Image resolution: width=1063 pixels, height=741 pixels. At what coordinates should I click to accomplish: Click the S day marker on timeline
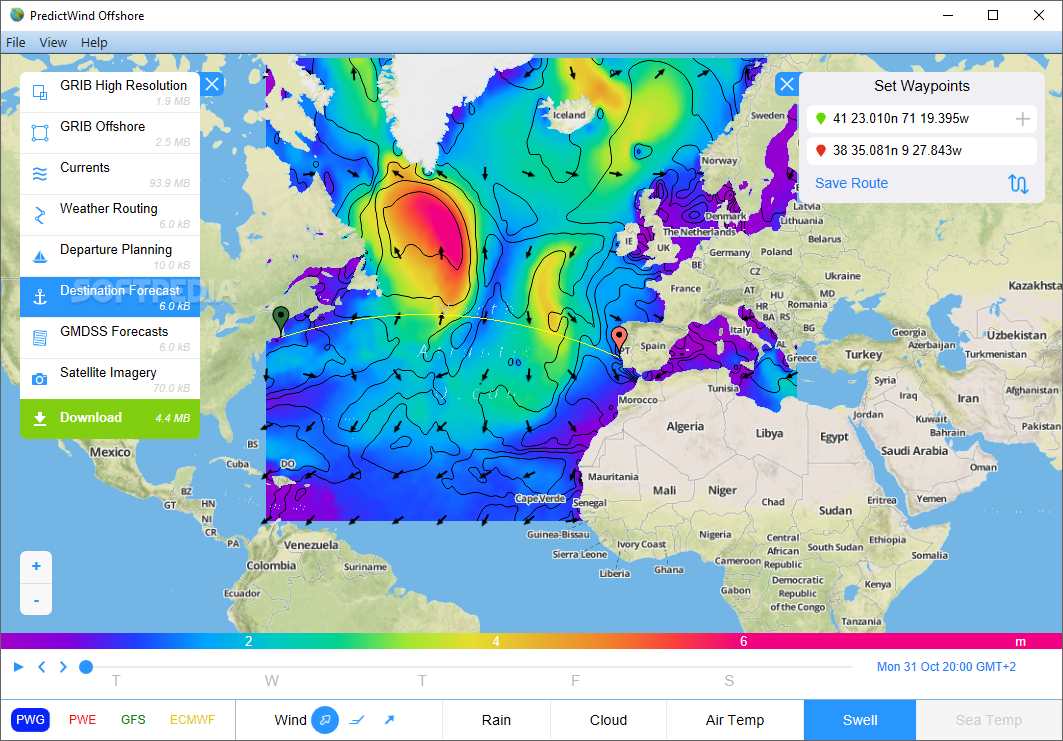(729, 681)
